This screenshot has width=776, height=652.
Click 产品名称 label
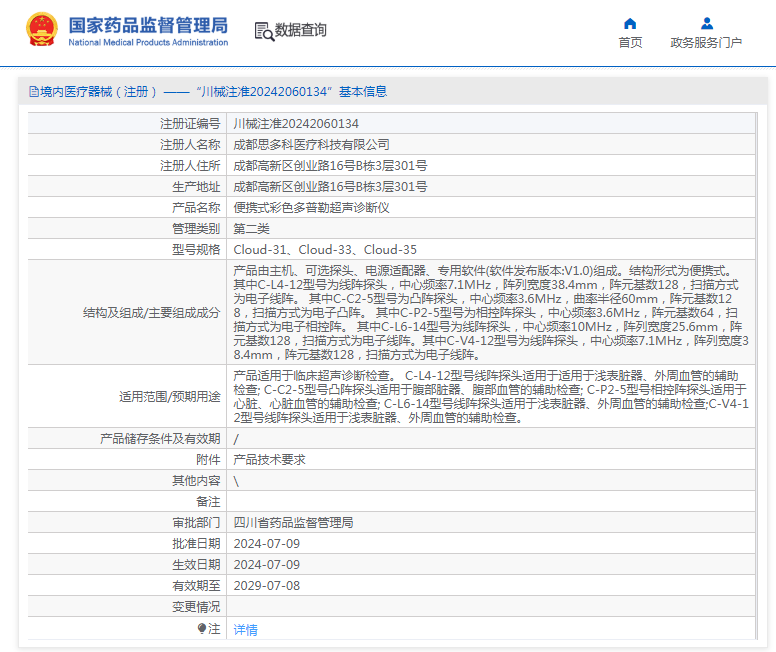click(x=196, y=207)
